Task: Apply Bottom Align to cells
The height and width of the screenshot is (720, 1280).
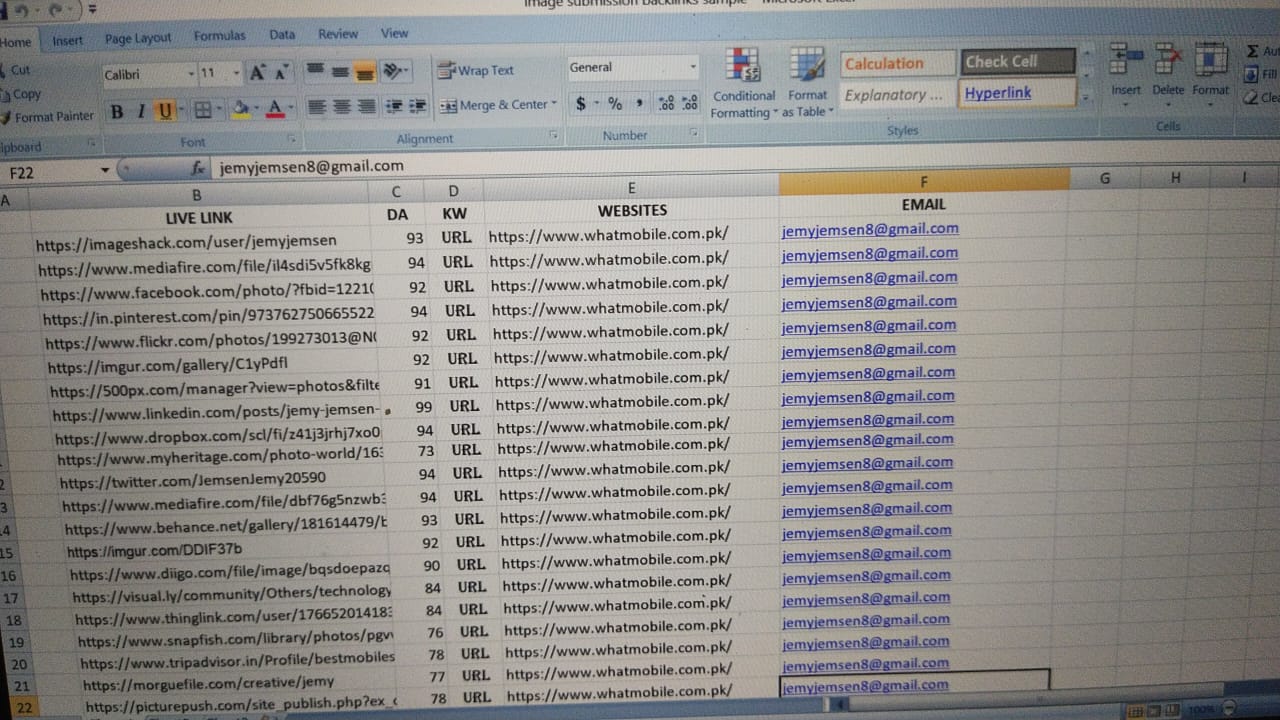Action: pyautogui.click(x=364, y=71)
